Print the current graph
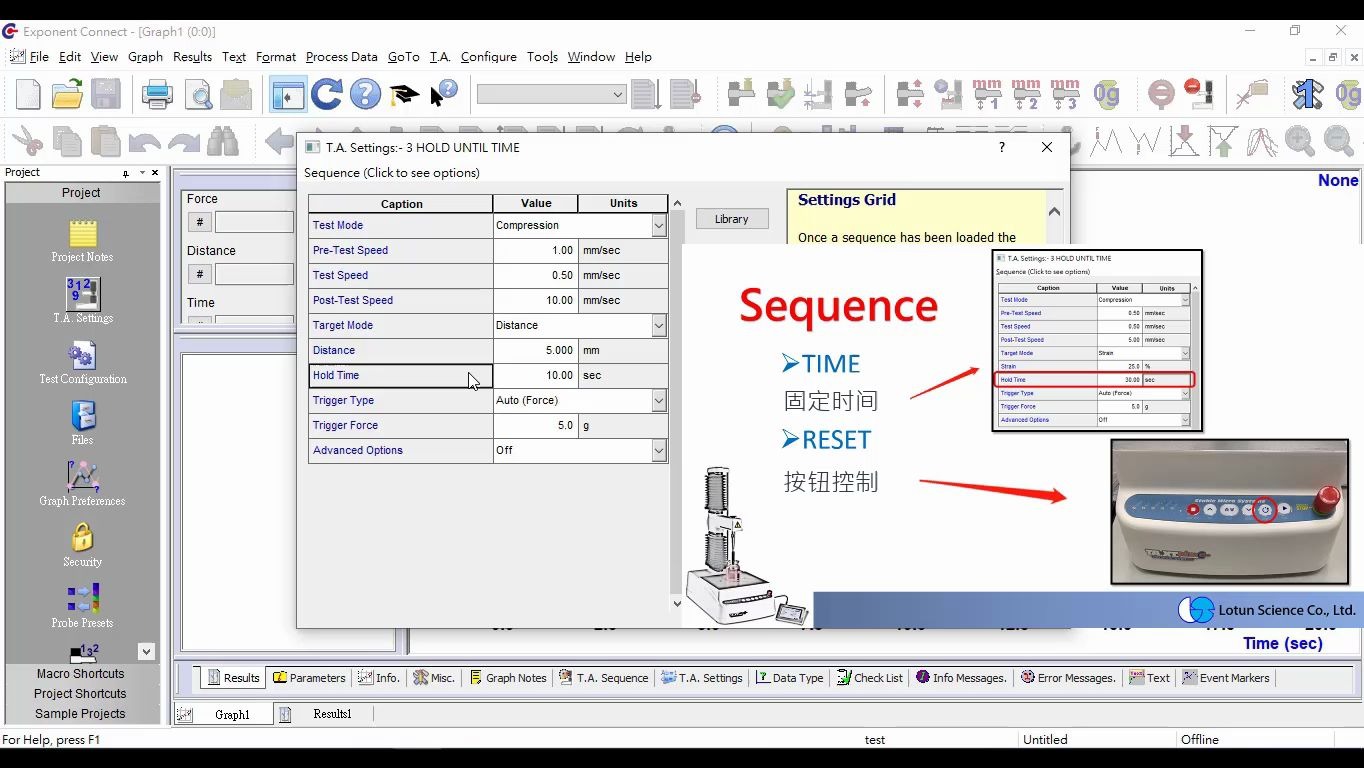The image size is (1364, 768). point(157,93)
